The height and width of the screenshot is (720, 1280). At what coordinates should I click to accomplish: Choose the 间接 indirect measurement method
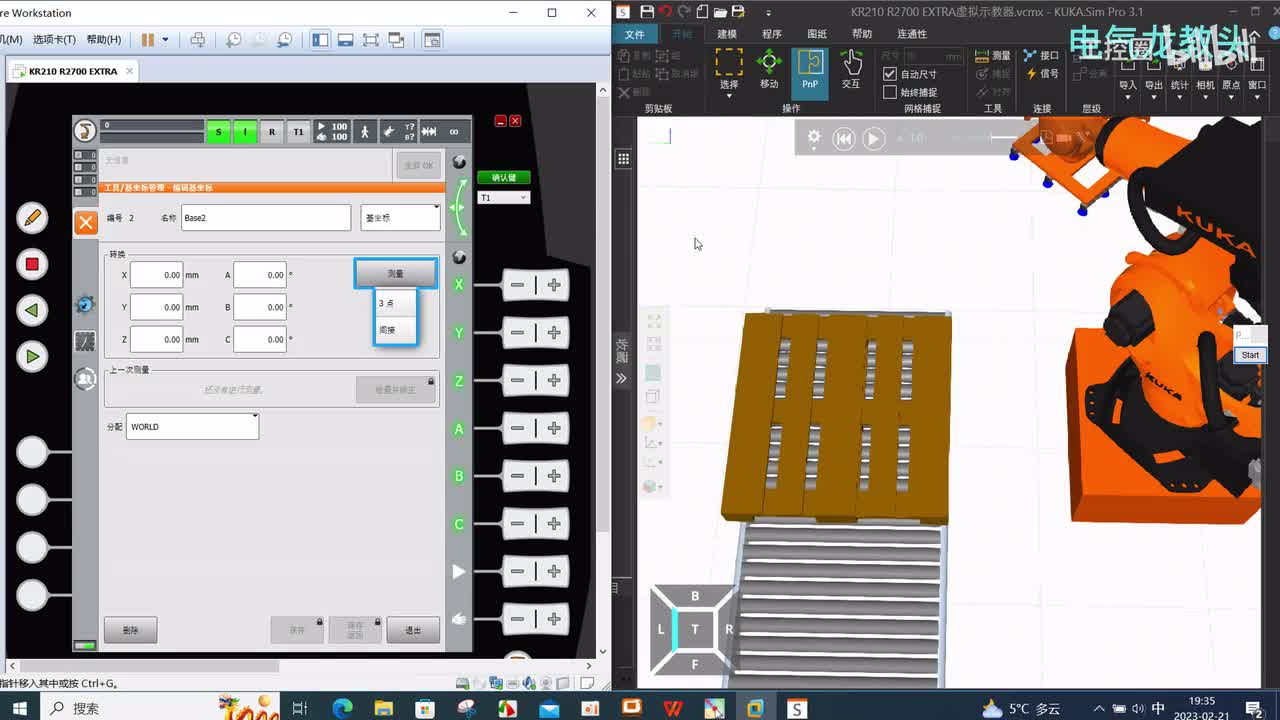coord(395,330)
